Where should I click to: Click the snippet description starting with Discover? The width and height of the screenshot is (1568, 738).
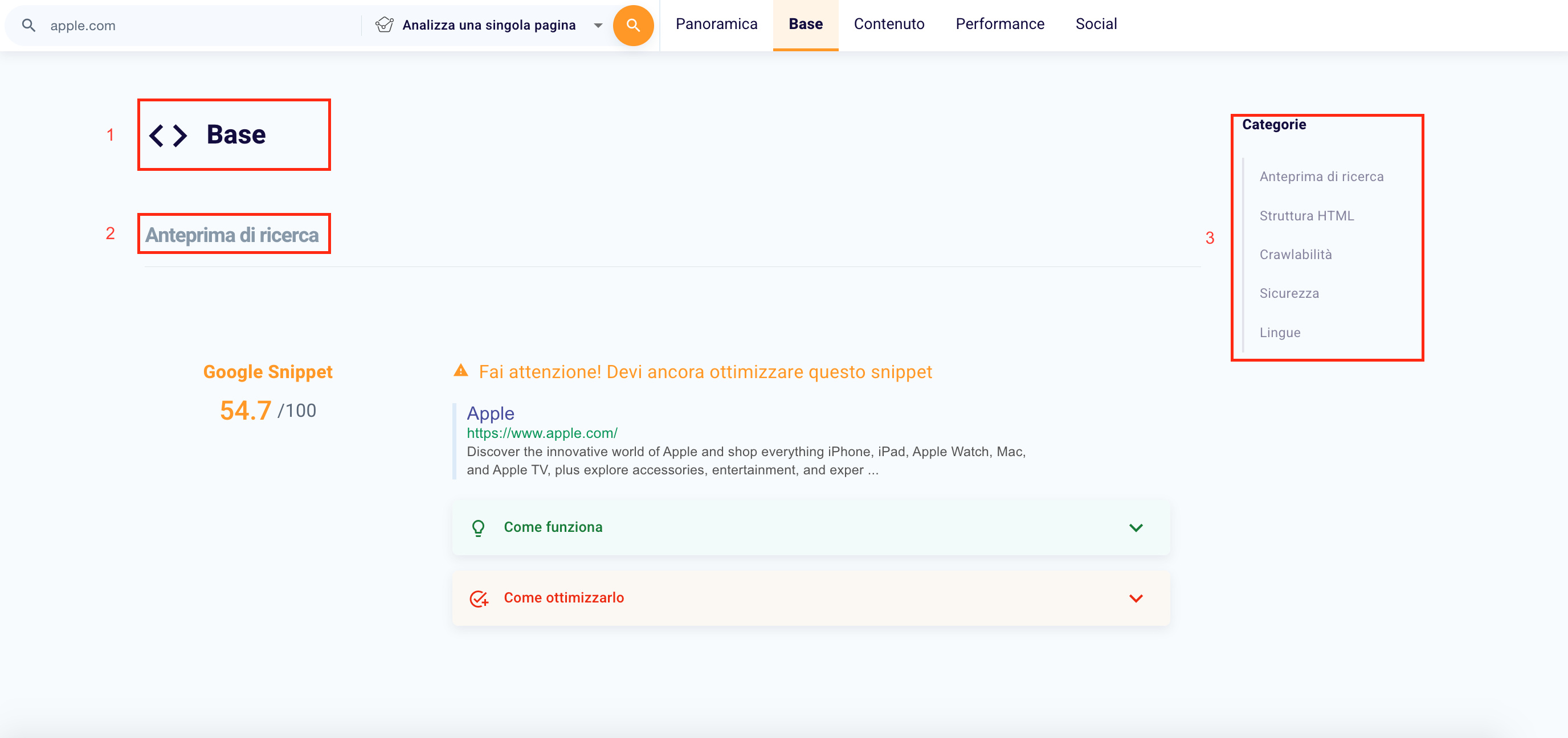click(x=746, y=461)
